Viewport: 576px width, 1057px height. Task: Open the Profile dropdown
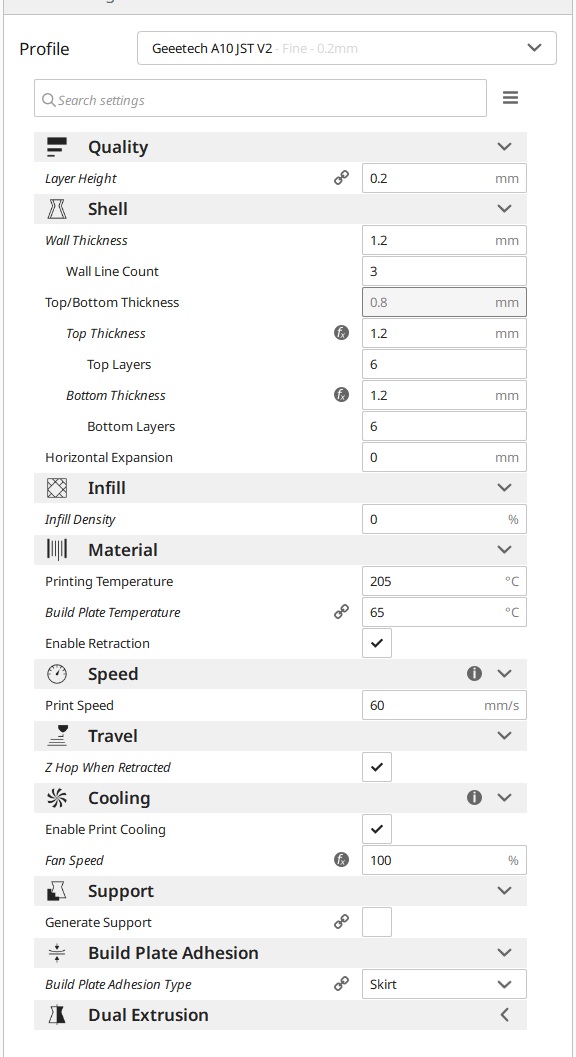[x=346, y=47]
